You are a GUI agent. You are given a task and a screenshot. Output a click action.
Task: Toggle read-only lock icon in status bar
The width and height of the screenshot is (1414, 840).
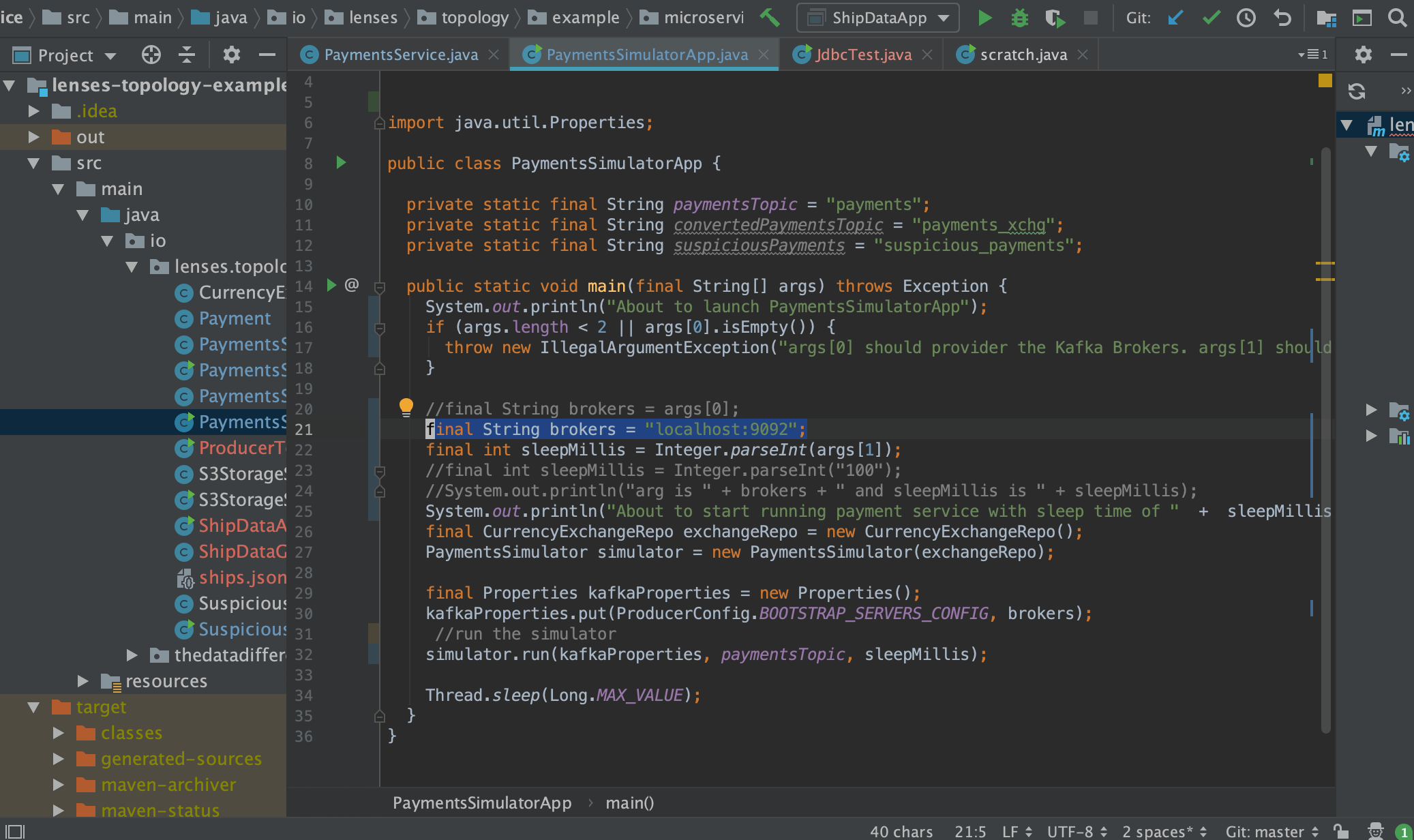(1341, 831)
